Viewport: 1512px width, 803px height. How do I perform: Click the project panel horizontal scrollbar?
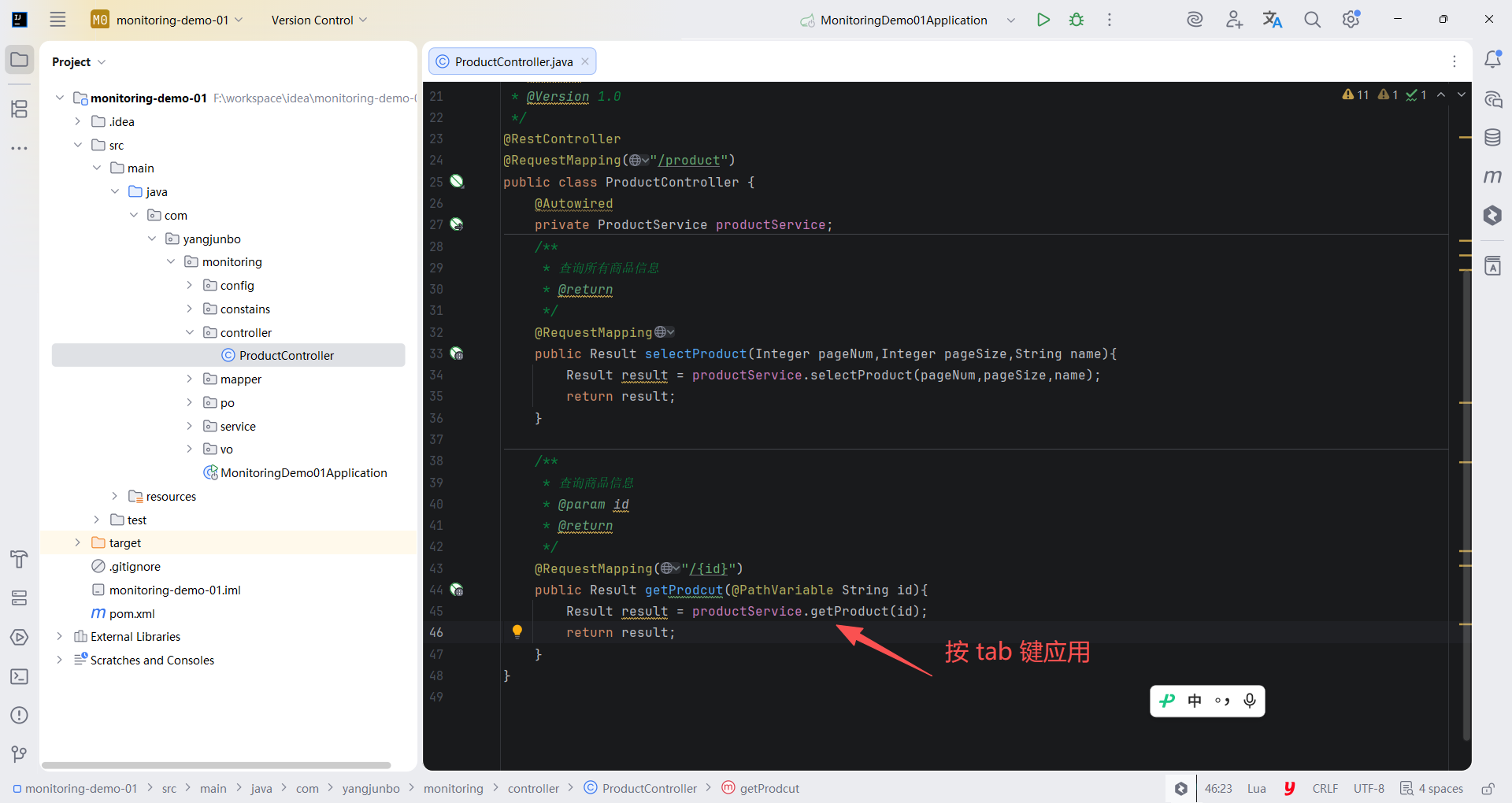217,765
